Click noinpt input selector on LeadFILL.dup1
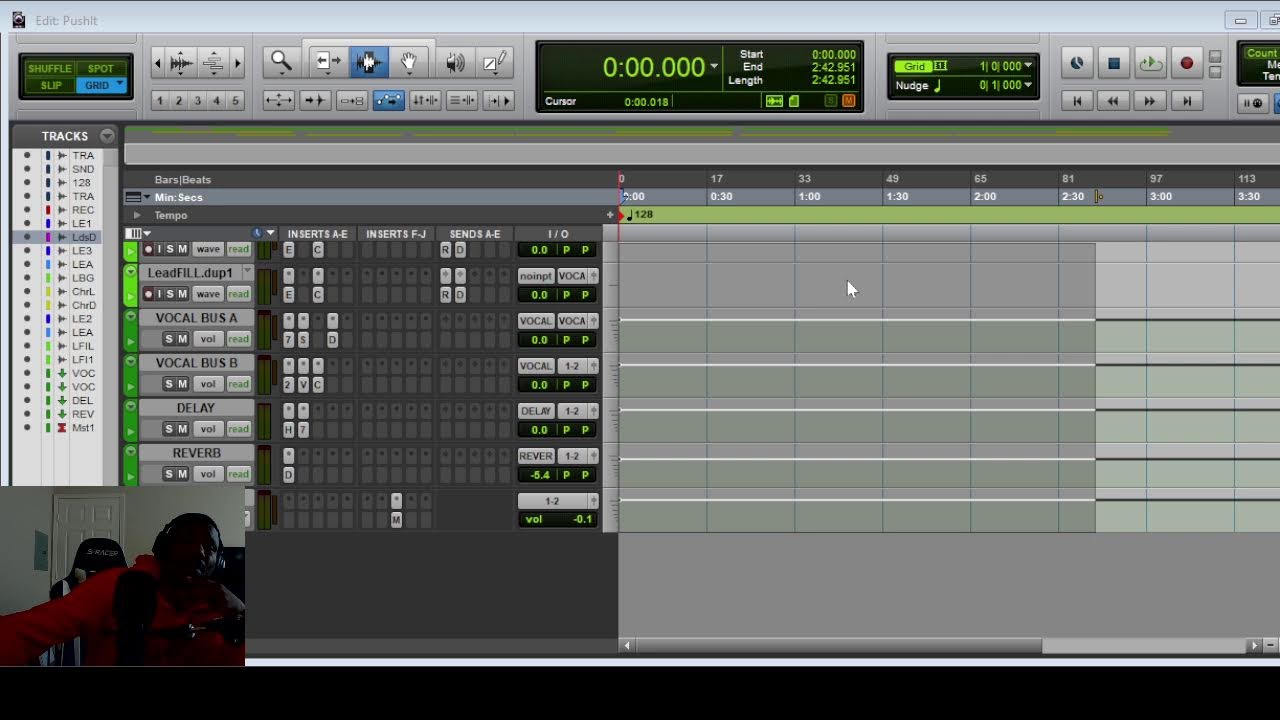The image size is (1280, 720). coord(535,276)
